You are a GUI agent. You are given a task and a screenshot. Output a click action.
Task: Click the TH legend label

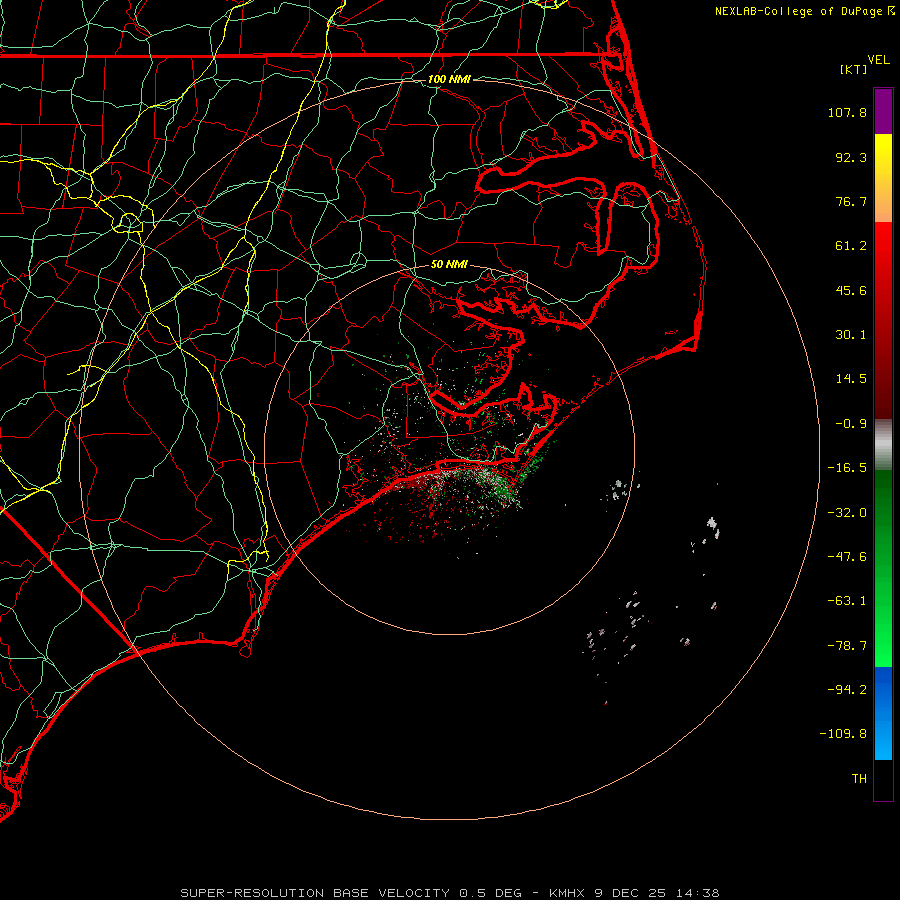(859, 779)
